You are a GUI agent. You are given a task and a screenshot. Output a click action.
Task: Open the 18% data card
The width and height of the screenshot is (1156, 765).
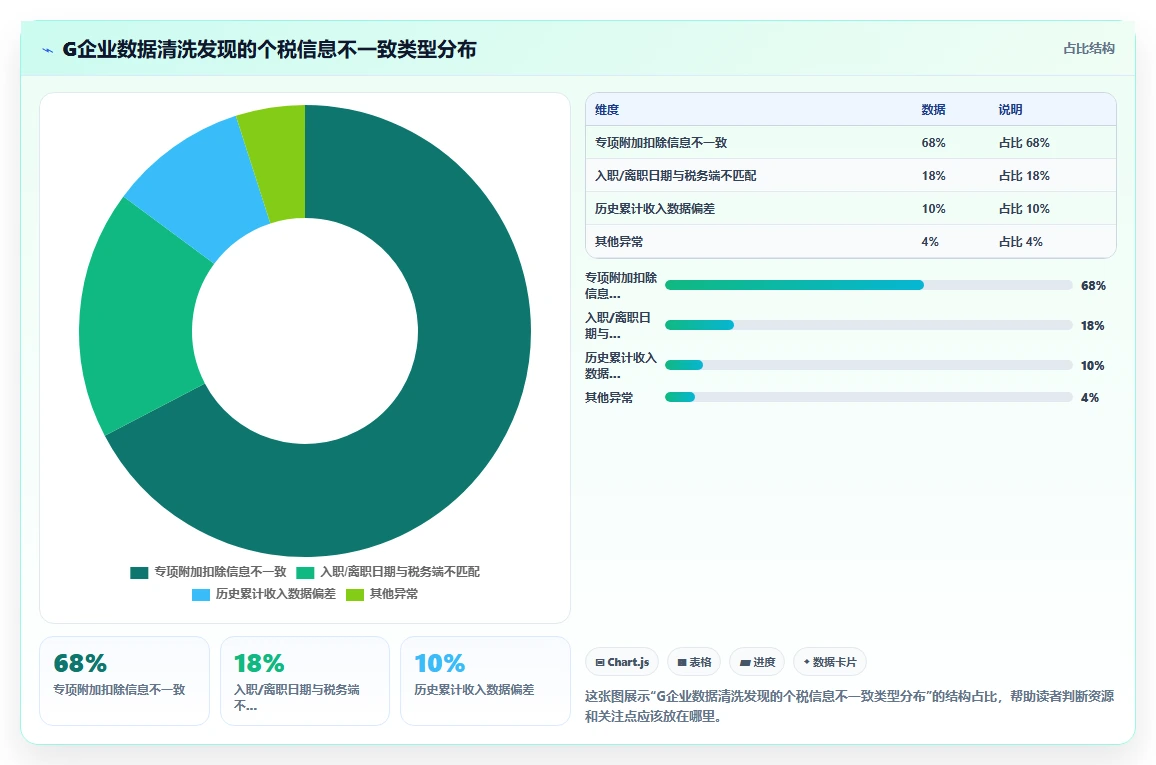[x=304, y=681]
